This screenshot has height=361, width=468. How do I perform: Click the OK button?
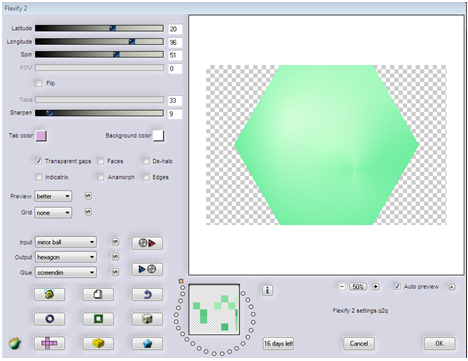tap(439, 343)
